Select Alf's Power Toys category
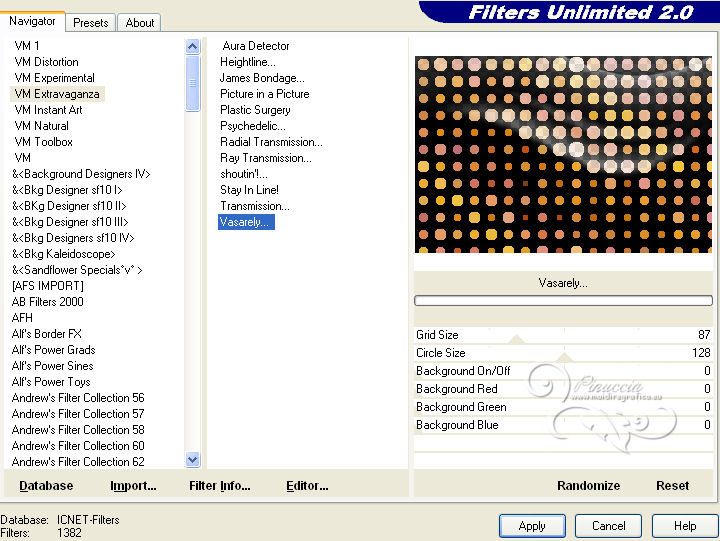Image resolution: width=720 pixels, height=541 pixels. click(51, 382)
